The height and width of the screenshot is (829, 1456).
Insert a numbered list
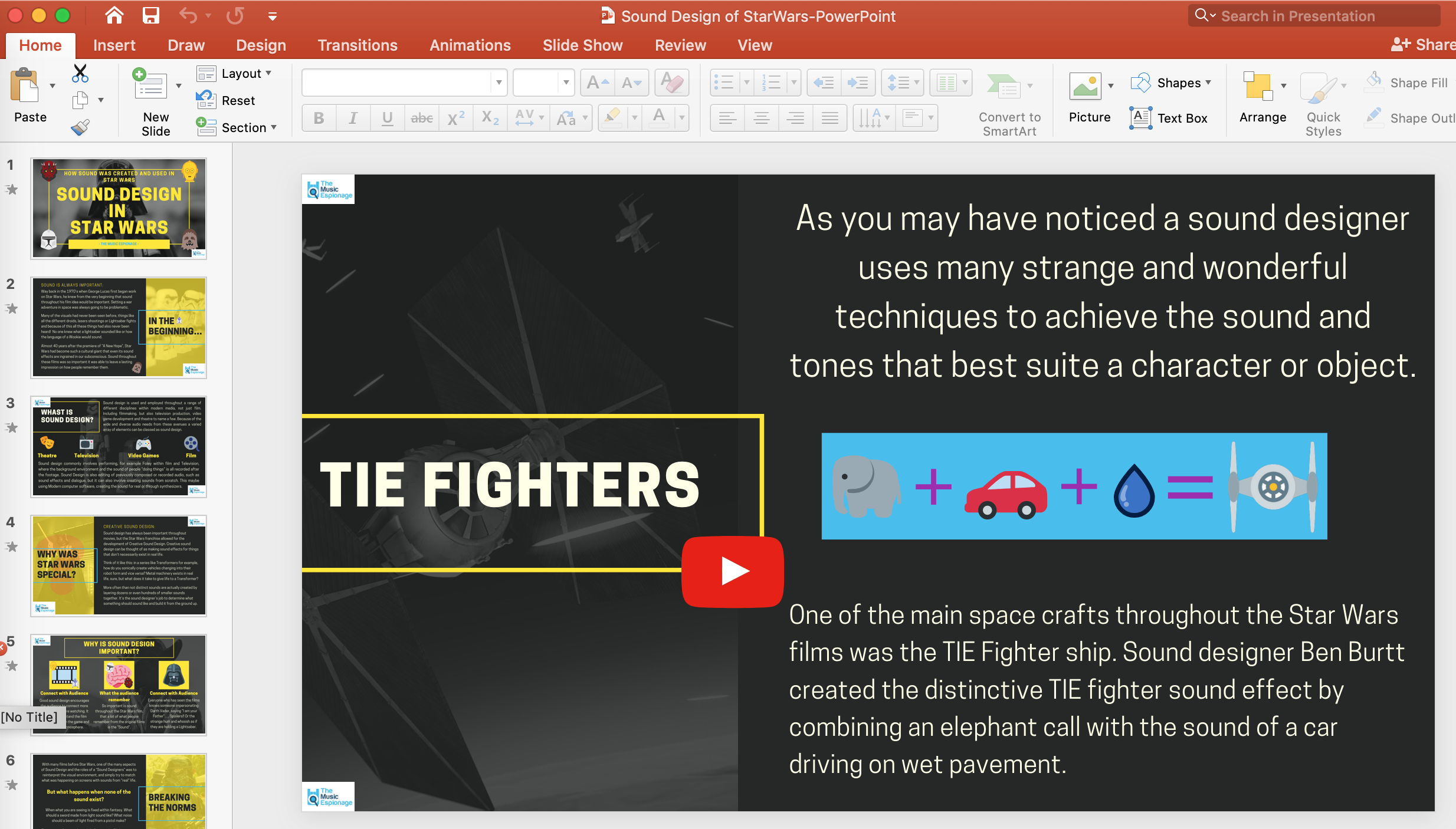772,83
